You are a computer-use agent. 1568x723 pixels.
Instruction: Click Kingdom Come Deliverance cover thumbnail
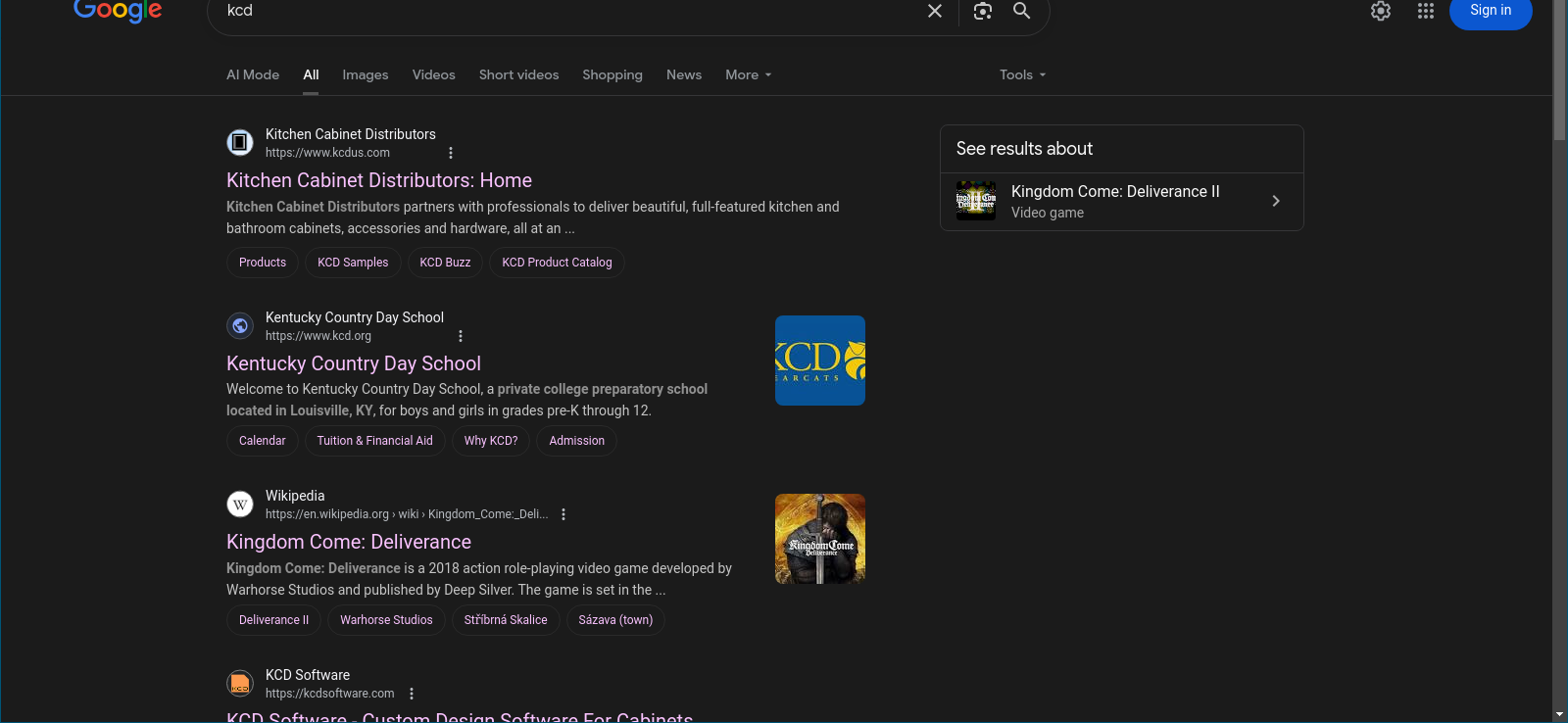(820, 539)
